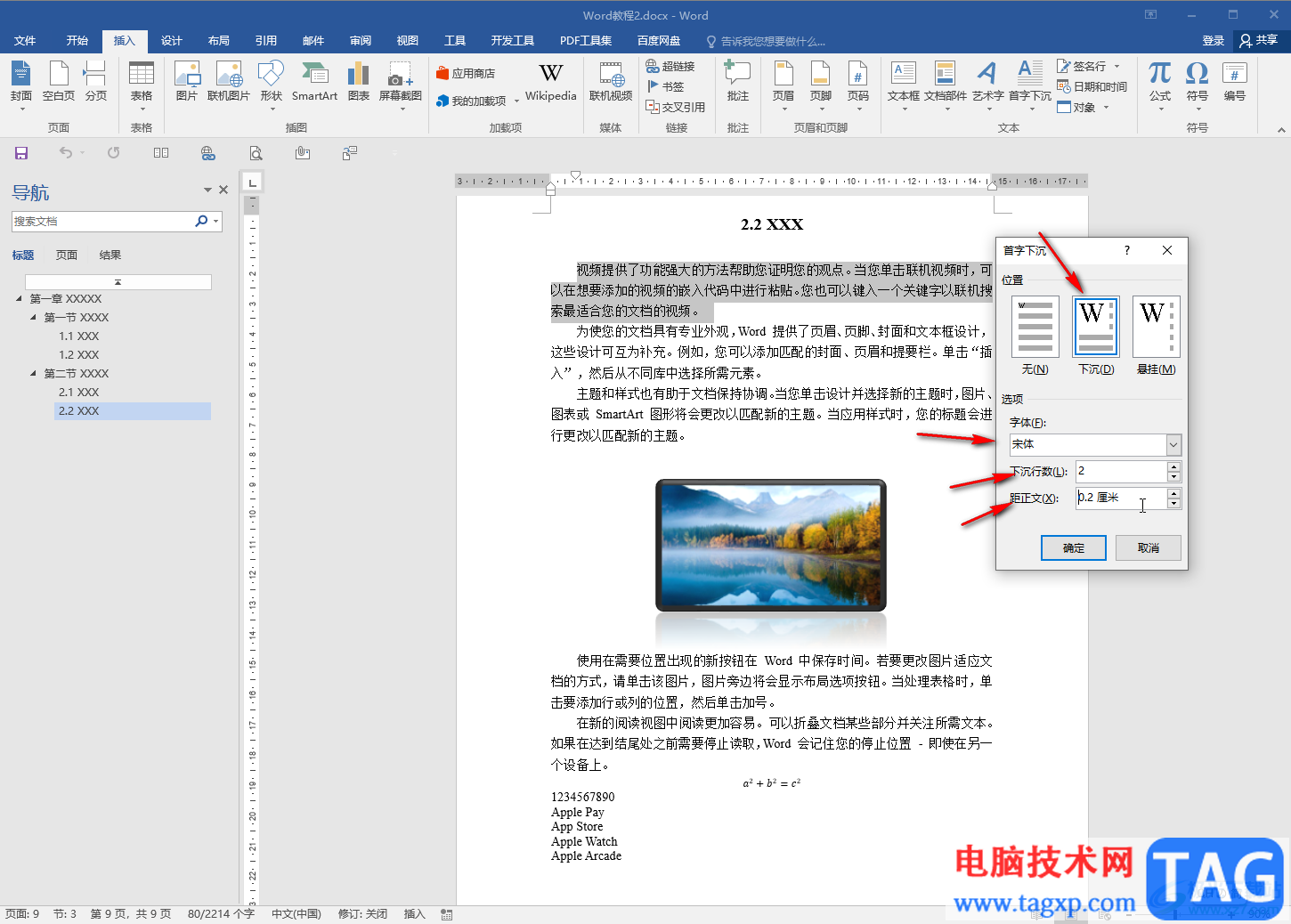Click the 公式 equation icon
The image size is (1291, 924).
coord(1159,81)
